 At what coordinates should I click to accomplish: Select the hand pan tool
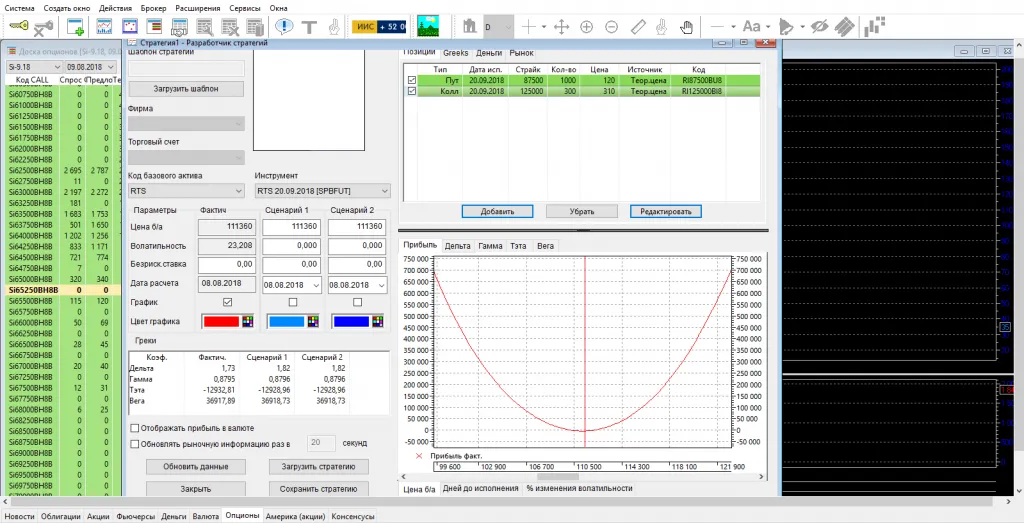[x=687, y=27]
